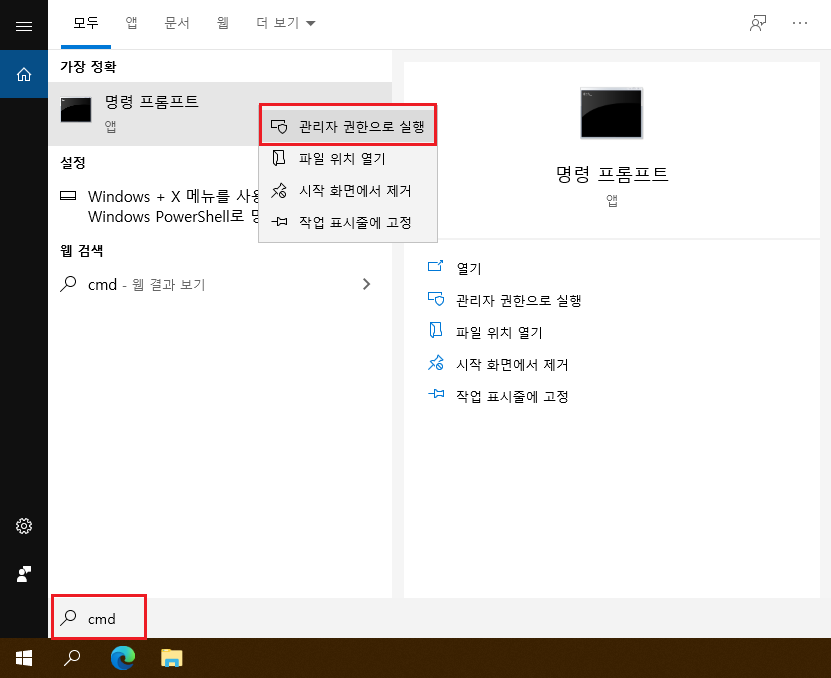Open the Windows Start button
The height and width of the screenshot is (678, 831).
24,658
